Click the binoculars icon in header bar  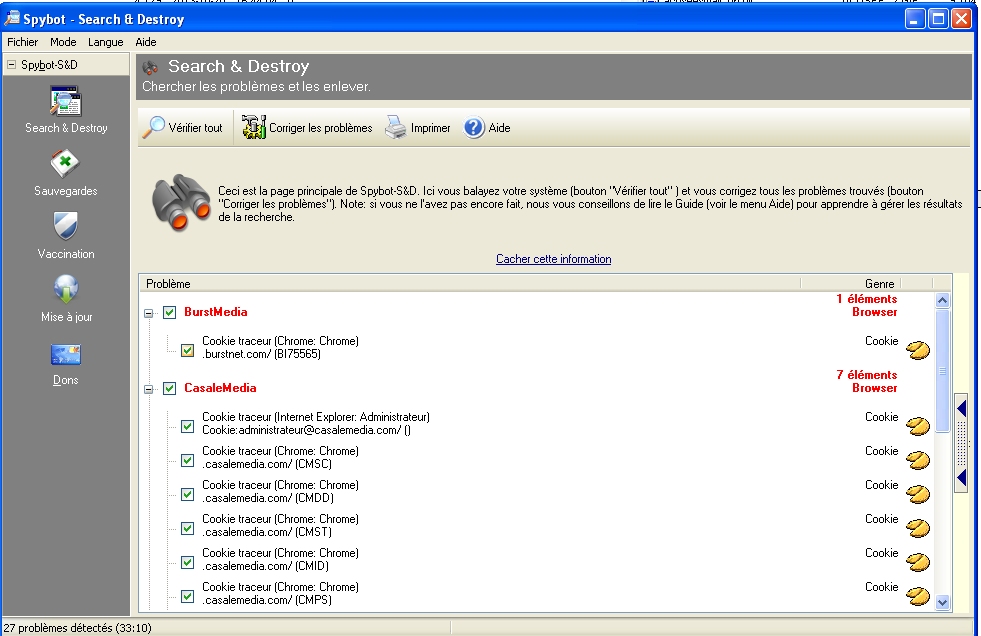150,67
